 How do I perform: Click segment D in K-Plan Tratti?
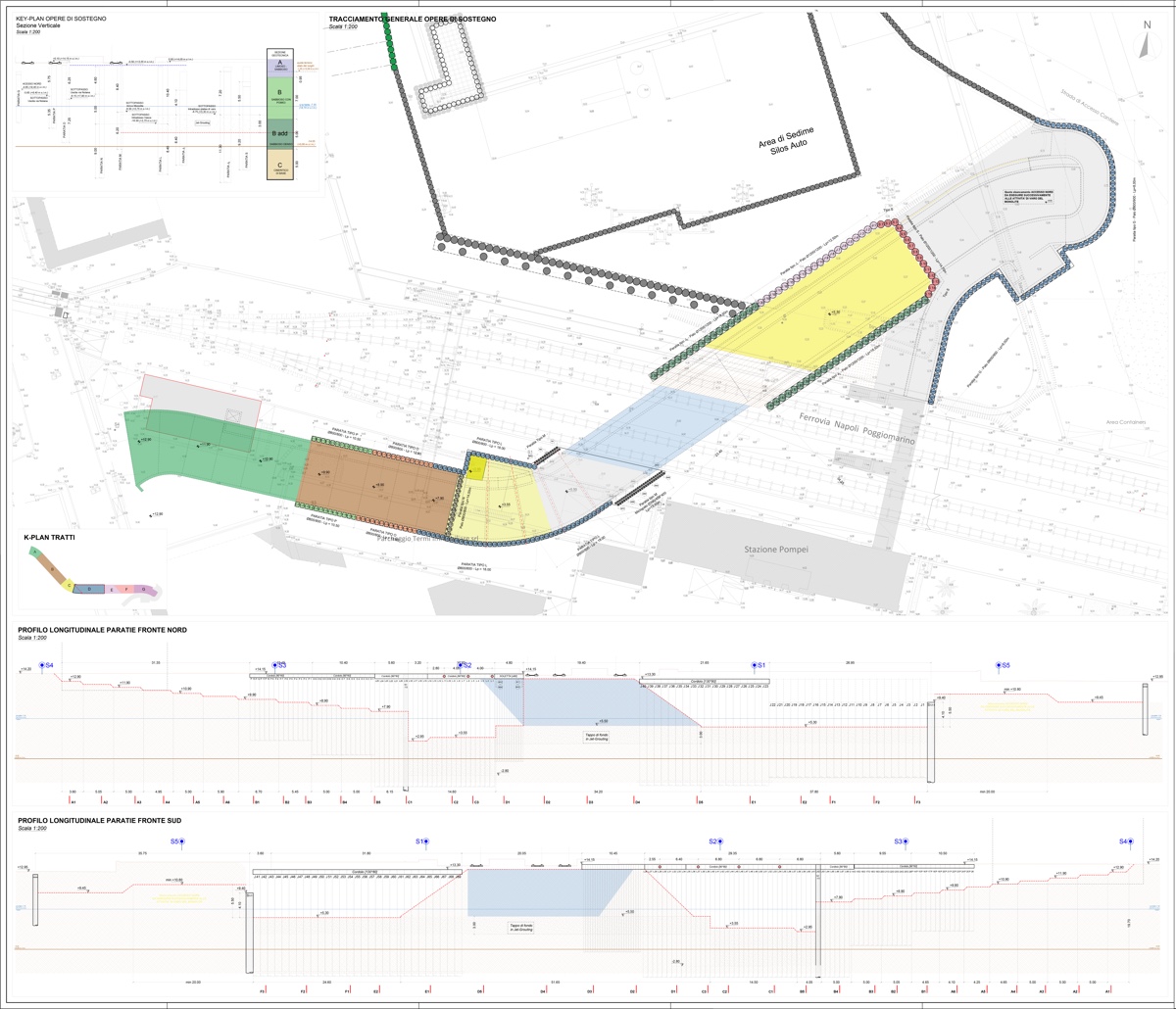(x=89, y=588)
